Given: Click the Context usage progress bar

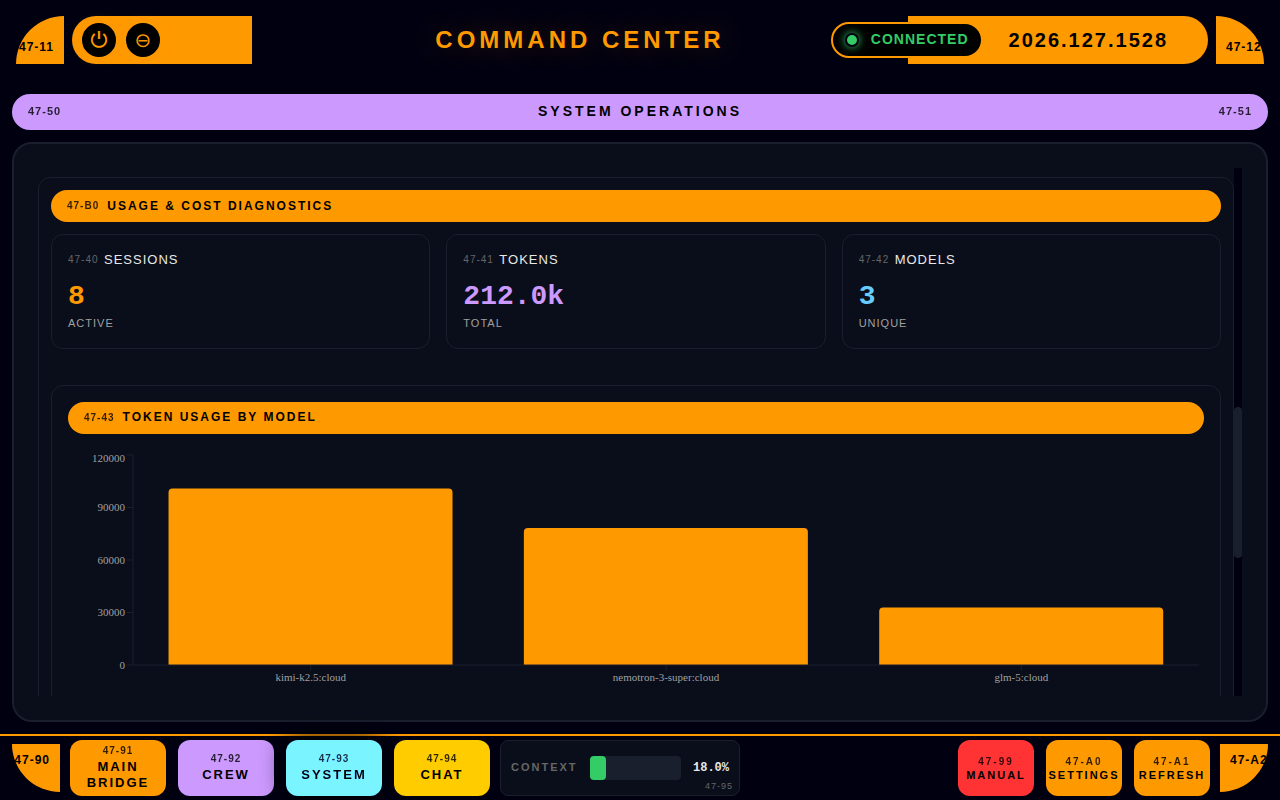Looking at the screenshot, I should (x=635, y=768).
